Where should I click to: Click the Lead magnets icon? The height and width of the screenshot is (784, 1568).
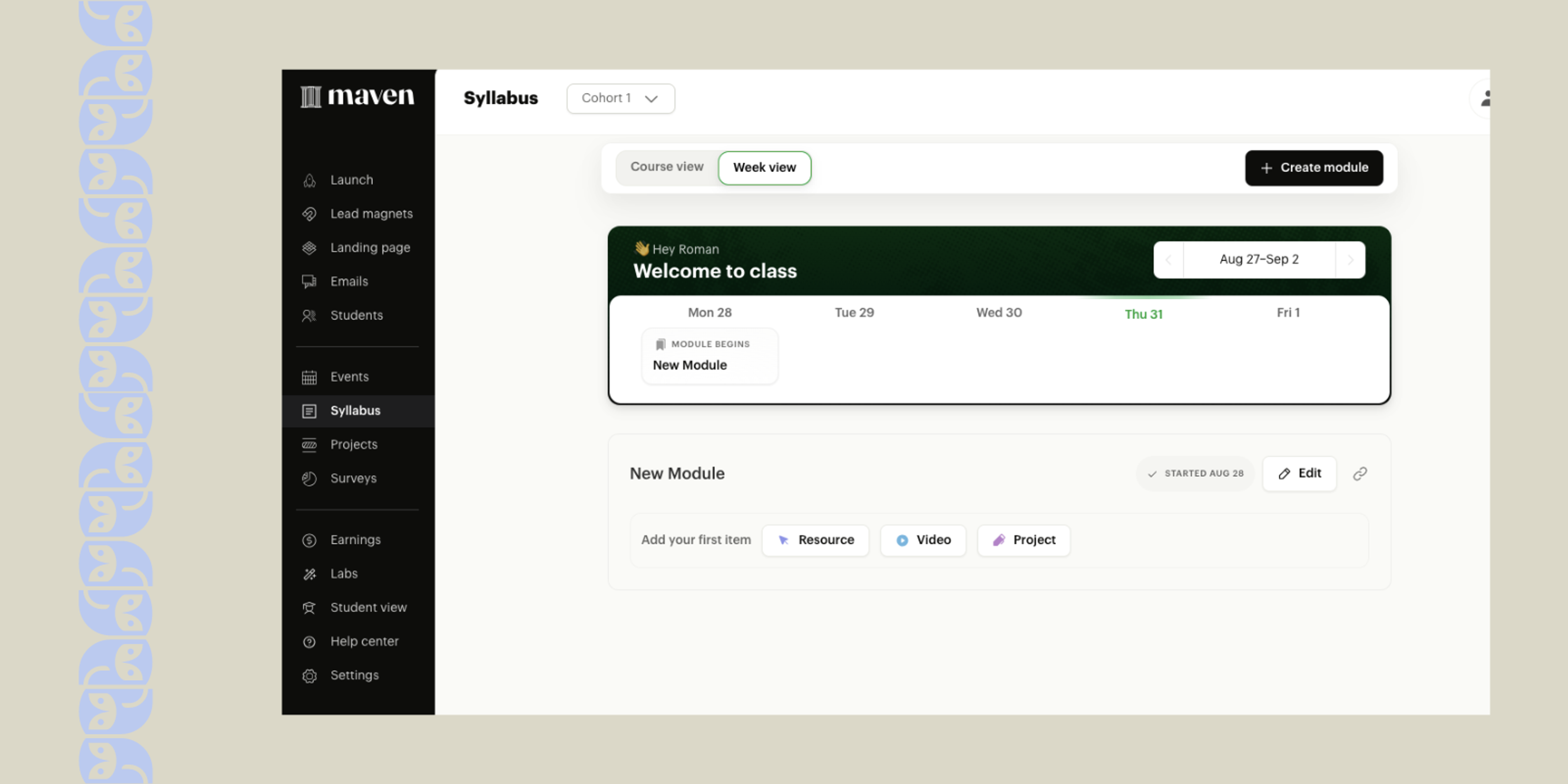(x=309, y=214)
